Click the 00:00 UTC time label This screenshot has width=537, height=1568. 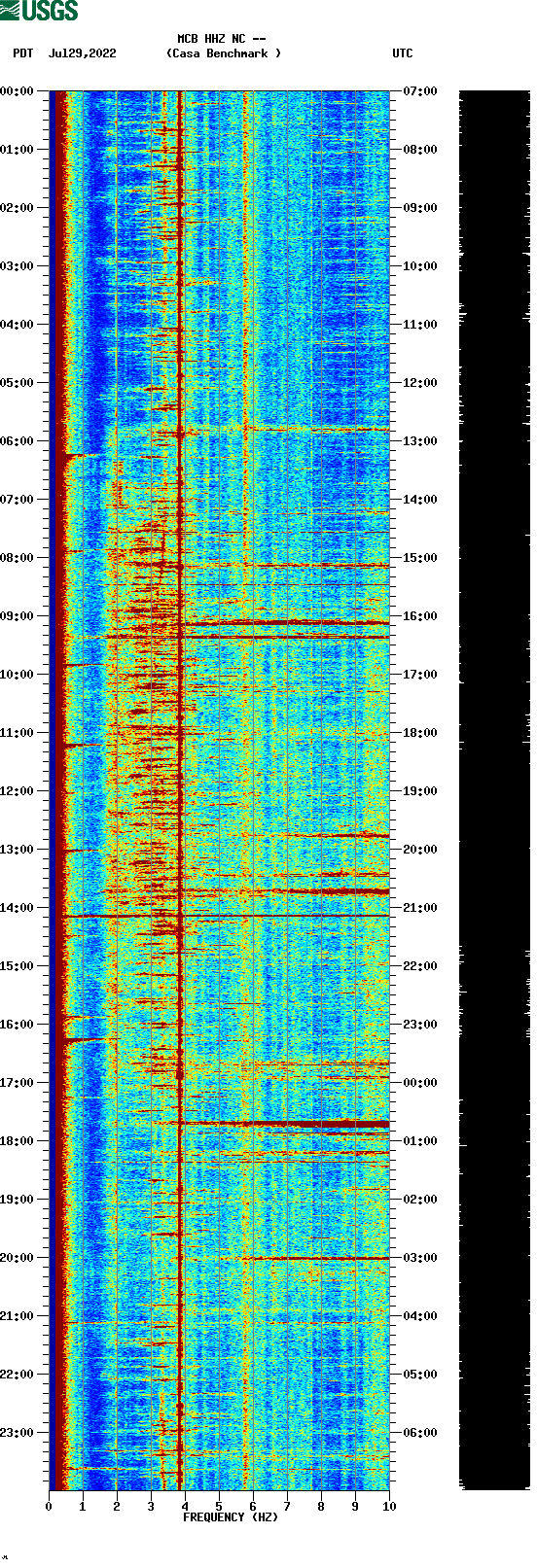(x=420, y=1083)
